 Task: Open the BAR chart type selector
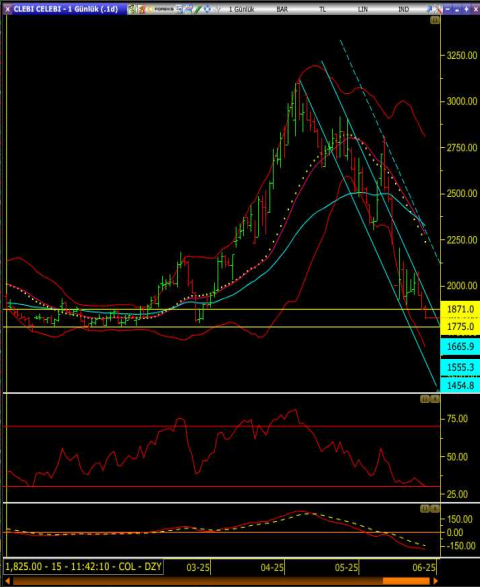point(282,9)
